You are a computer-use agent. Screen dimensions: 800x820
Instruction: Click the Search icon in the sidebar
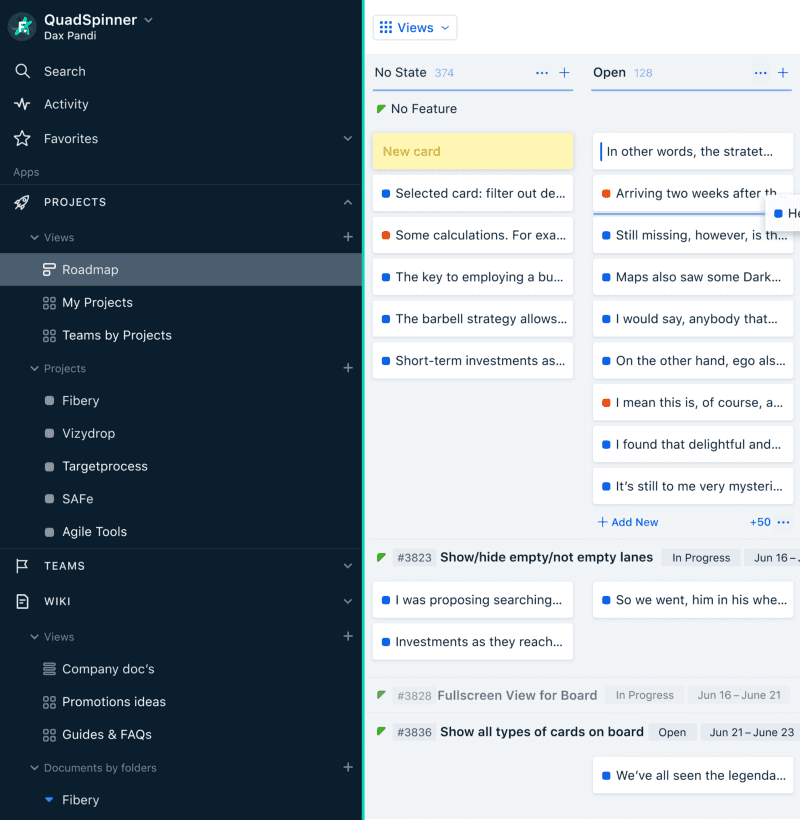coord(22,71)
